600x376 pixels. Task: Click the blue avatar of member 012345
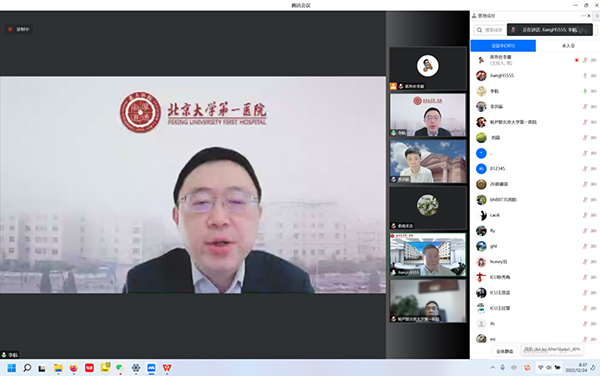(x=481, y=169)
